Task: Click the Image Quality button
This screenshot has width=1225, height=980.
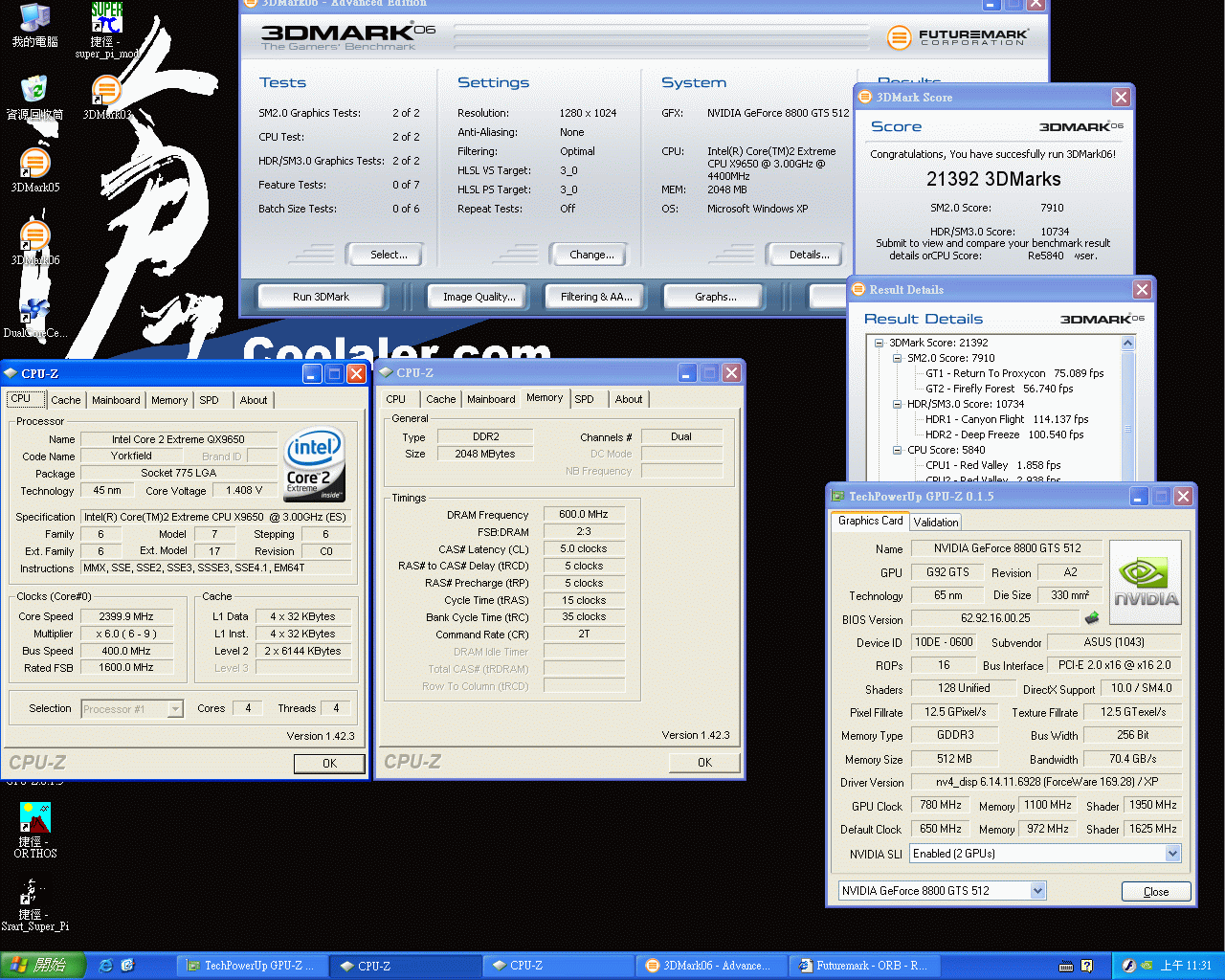Action: pos(479,297)
